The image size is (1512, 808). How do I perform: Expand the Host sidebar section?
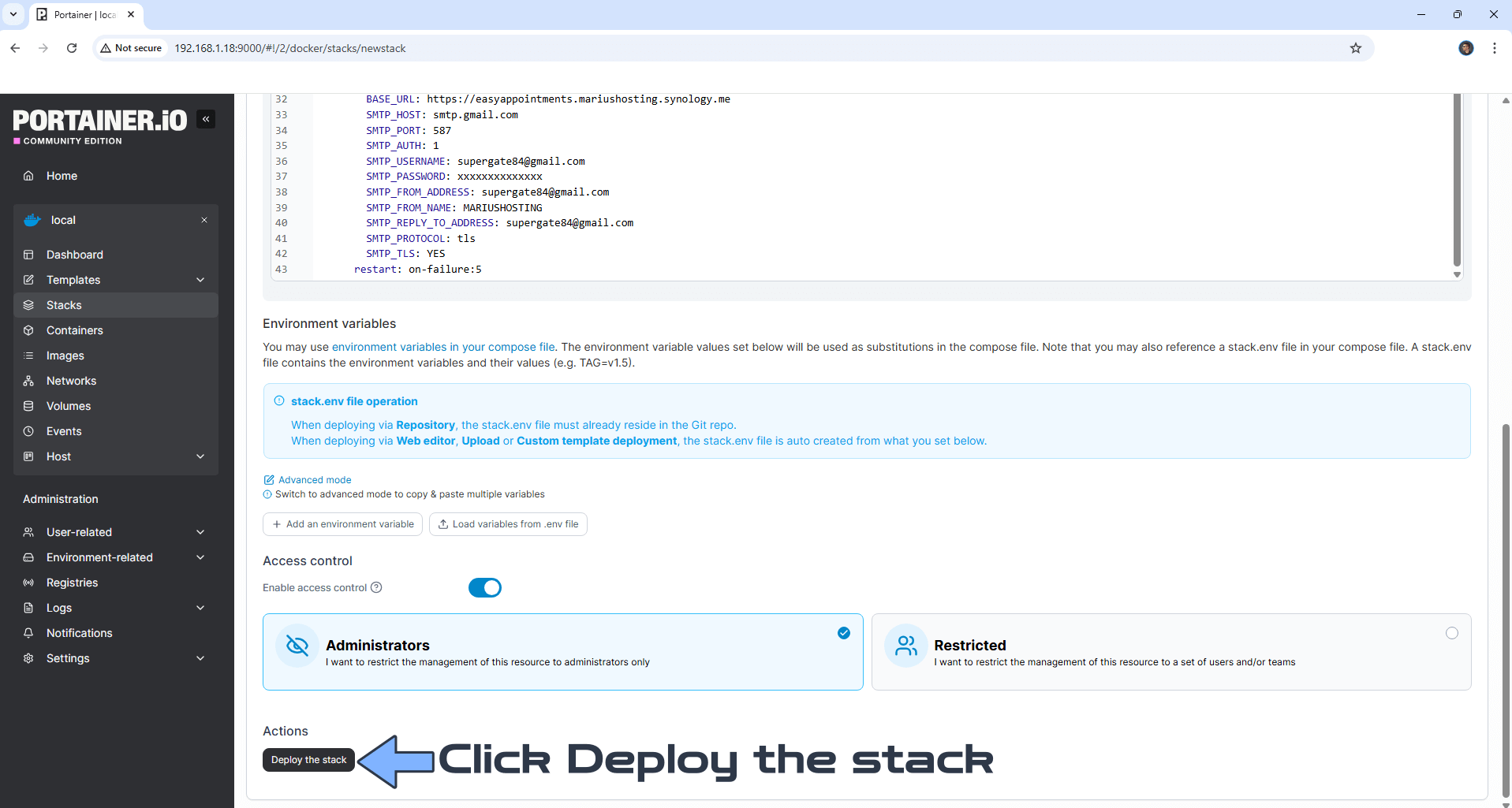[x=200, y=456]
